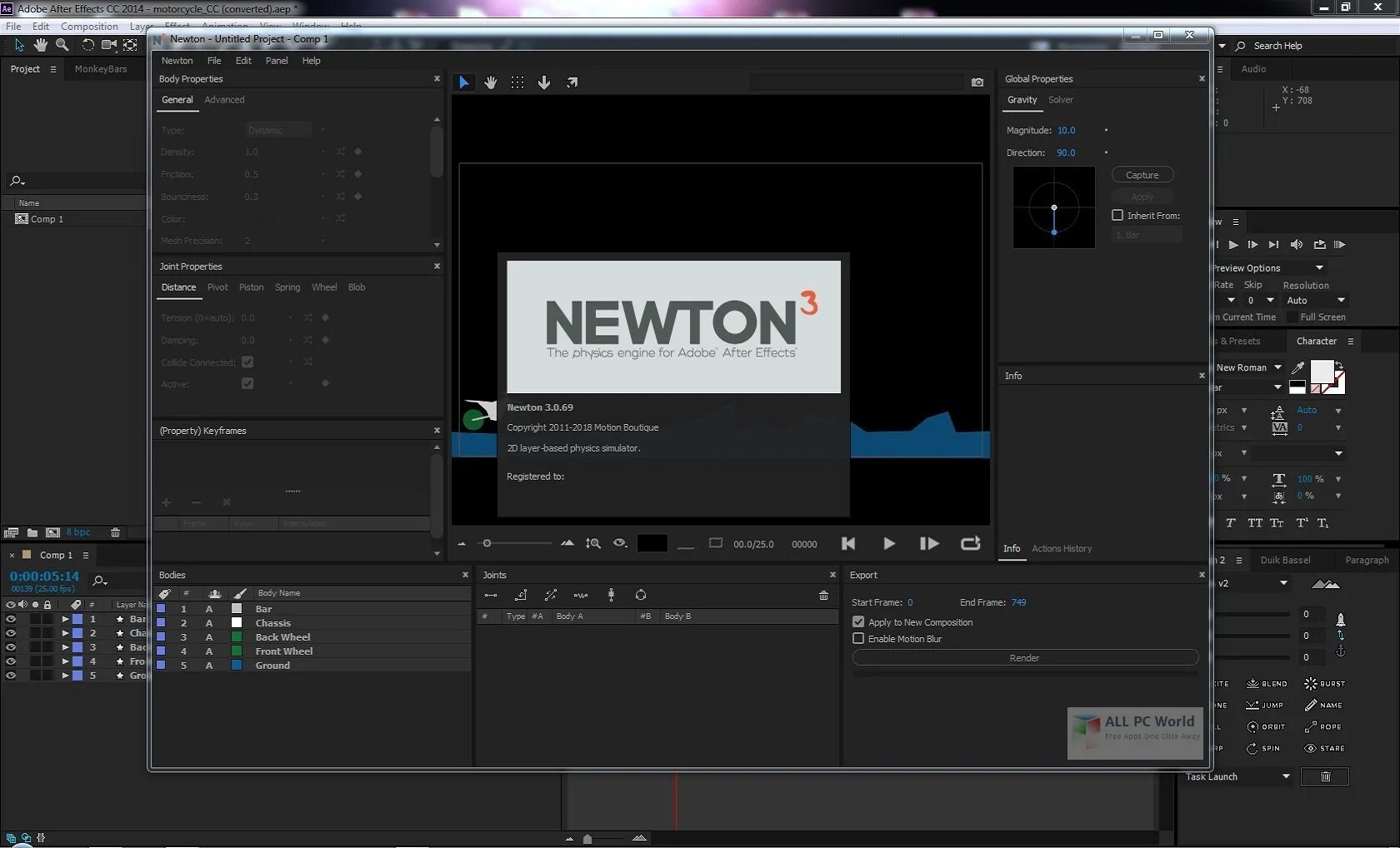Open the Resolution dropdown set to Auto
1400x848 pixels.
1316,300
